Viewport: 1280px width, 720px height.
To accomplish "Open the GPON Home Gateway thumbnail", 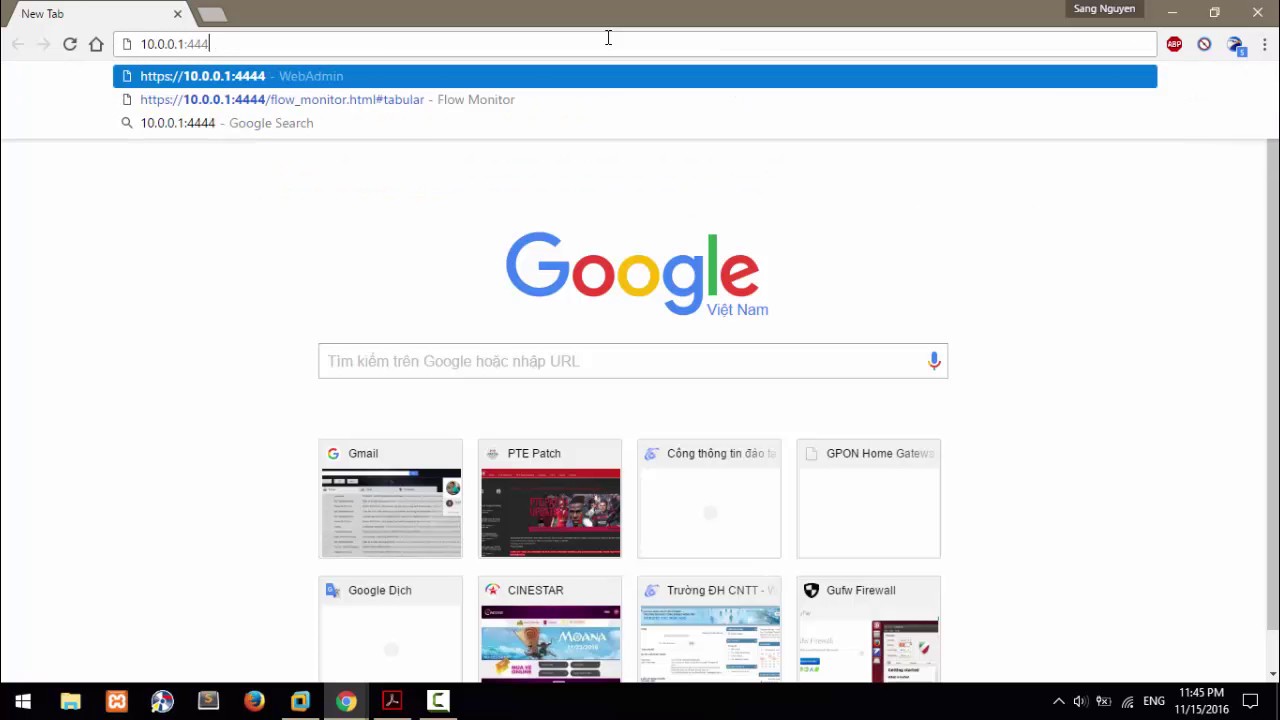I will pos(869,498).
